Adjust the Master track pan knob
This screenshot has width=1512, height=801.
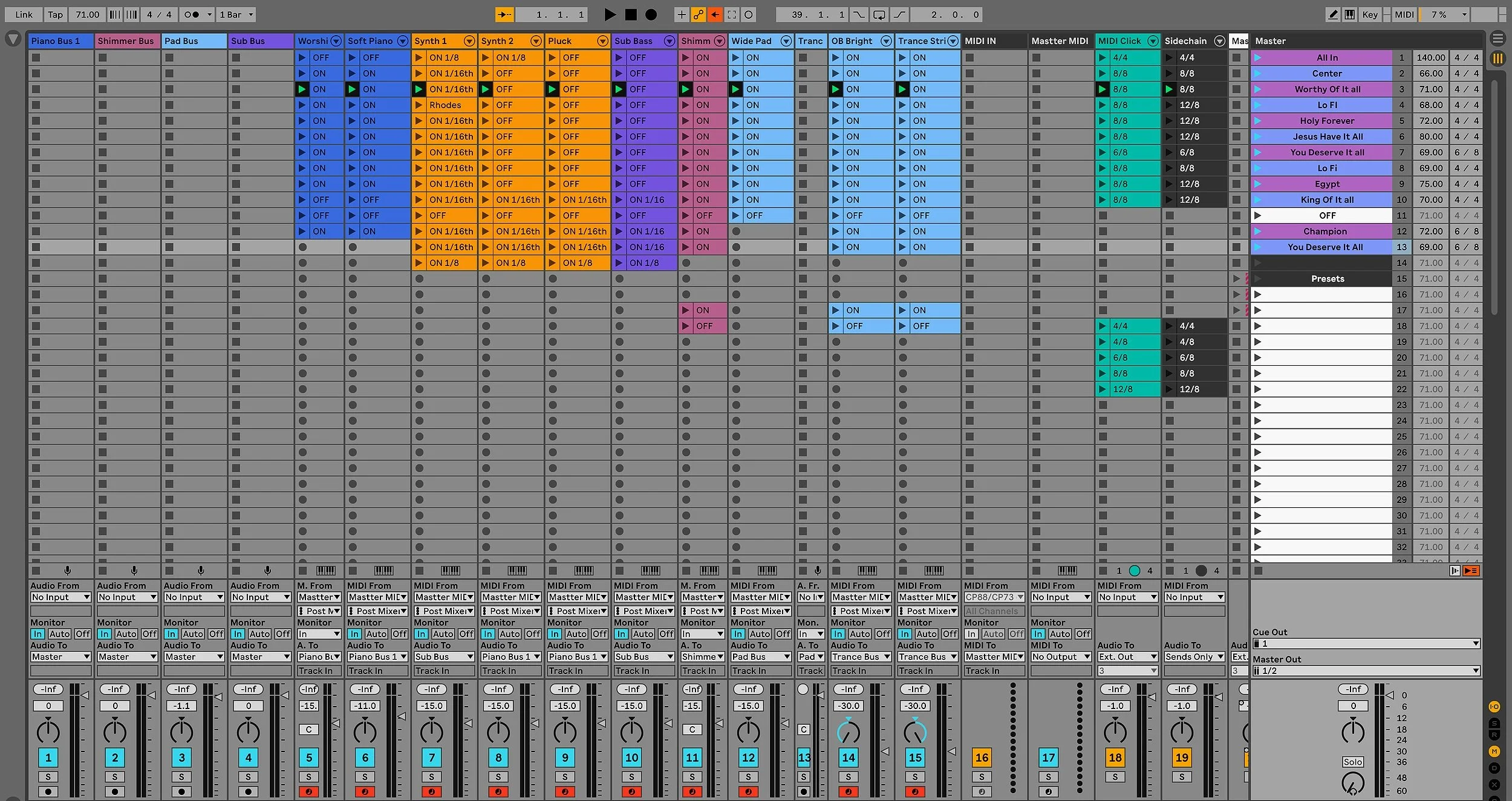point(1353,732)
